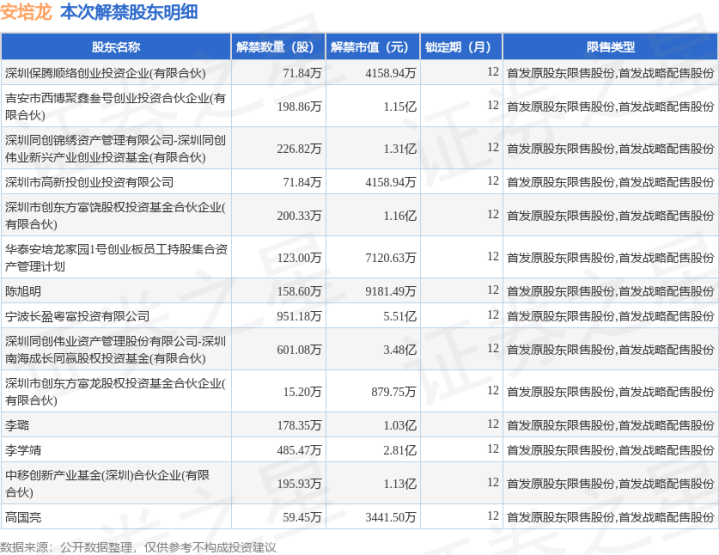The width and height of the screenshot is (719, 555).
Task: Select shareholder name 高国亮
Action: pos(23,517)
